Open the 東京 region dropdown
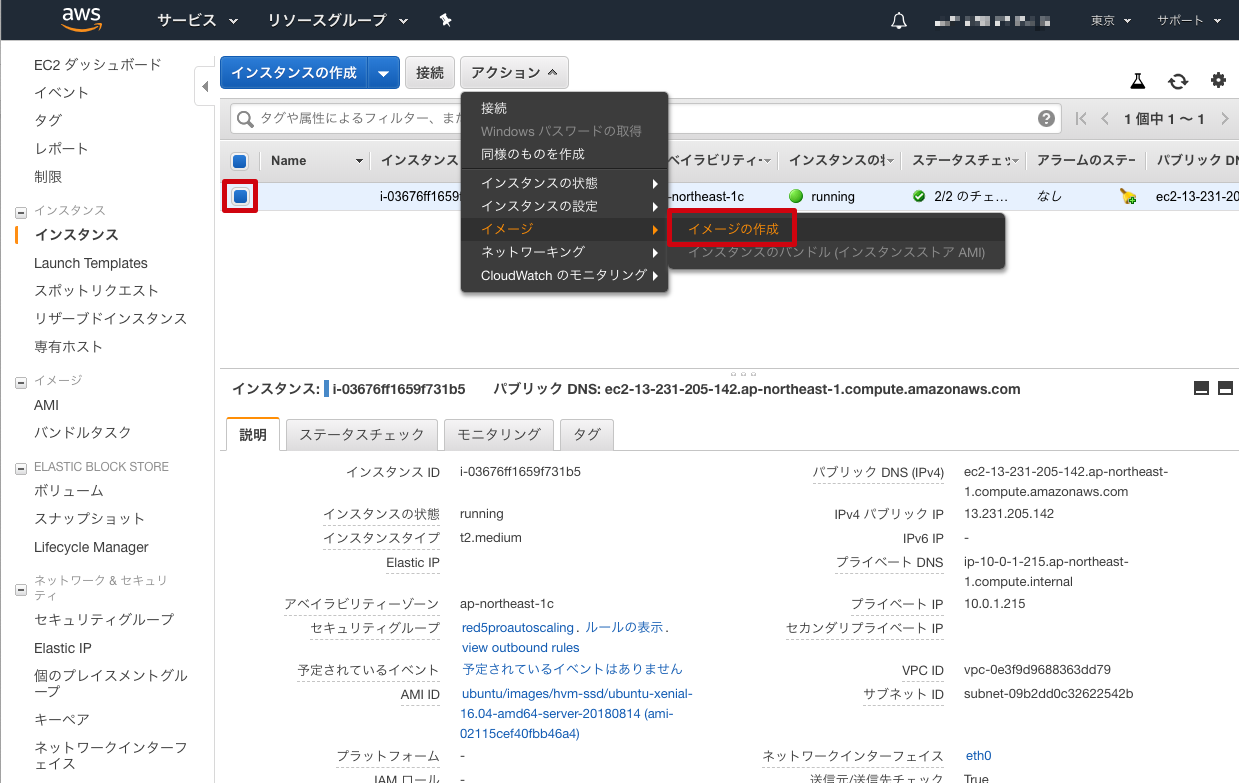Image resolution: width=1239 pixels, height=783 pixels. pyautogui.click(x=1110, y=20)
